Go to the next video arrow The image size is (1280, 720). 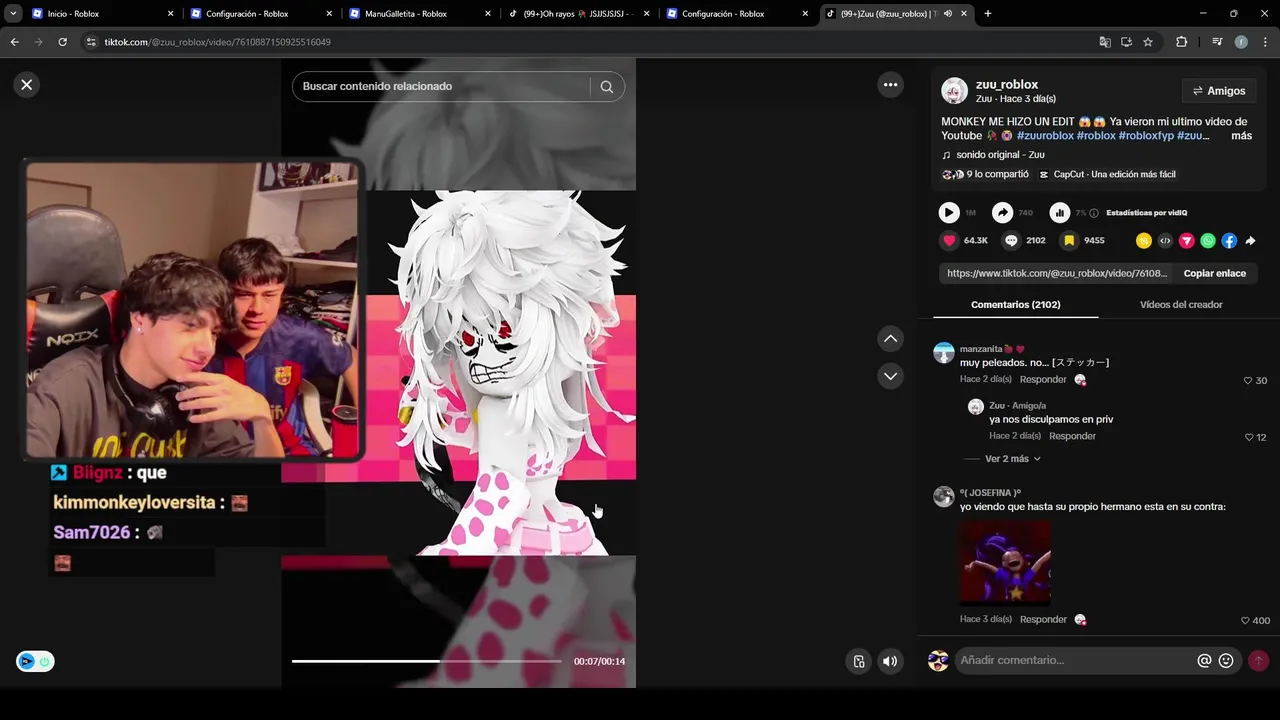click(890, 376)
